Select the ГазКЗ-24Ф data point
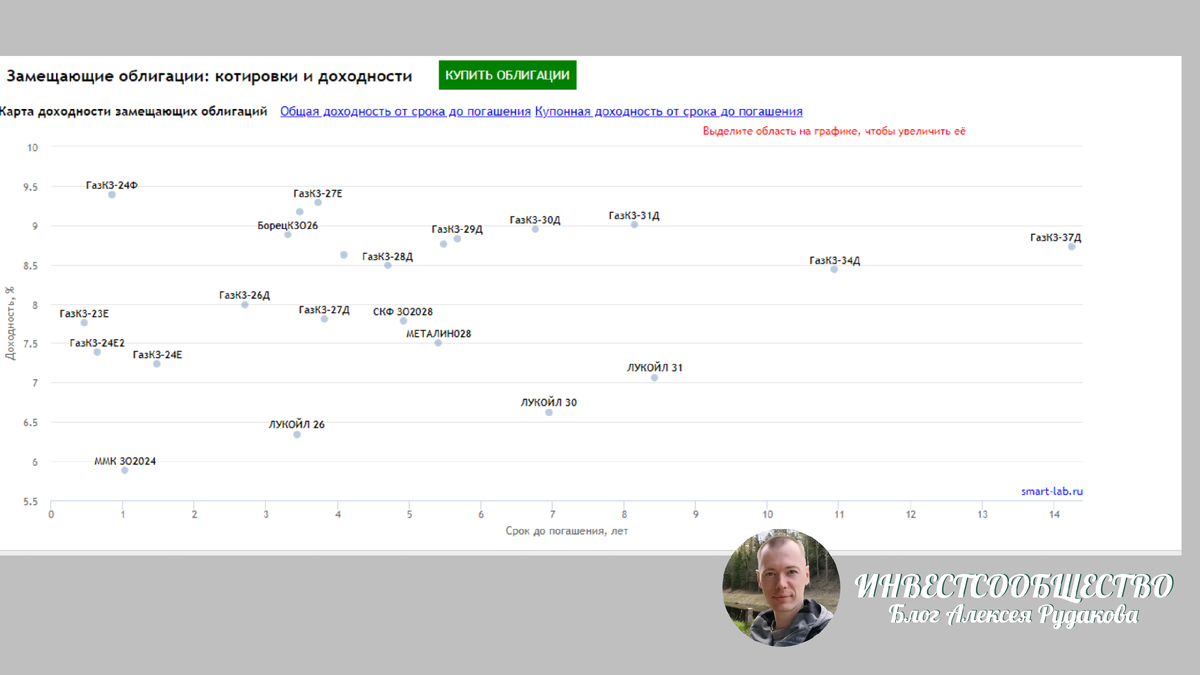 pos(112,195)
